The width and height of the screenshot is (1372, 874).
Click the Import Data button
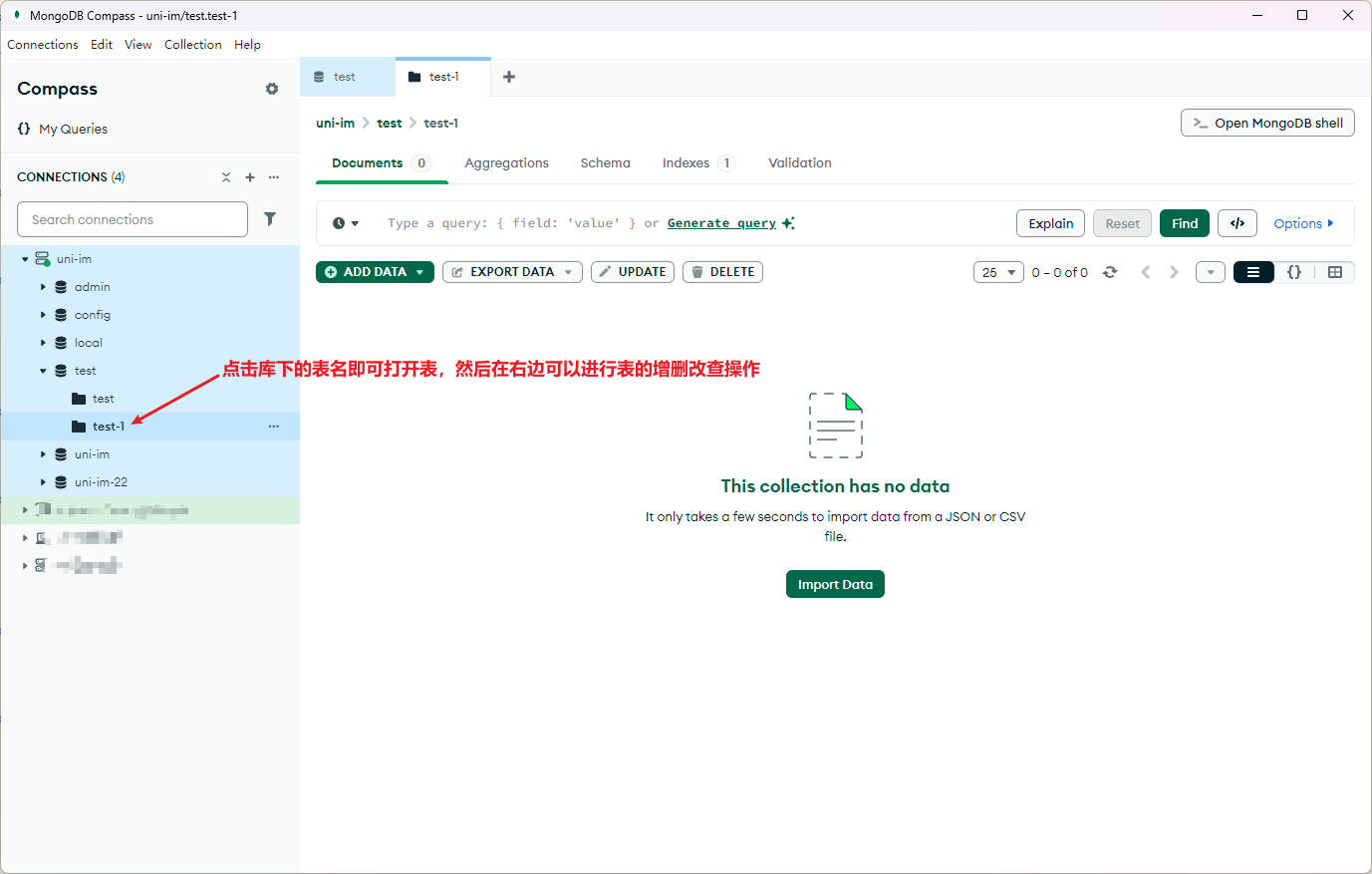click(835, 584)
